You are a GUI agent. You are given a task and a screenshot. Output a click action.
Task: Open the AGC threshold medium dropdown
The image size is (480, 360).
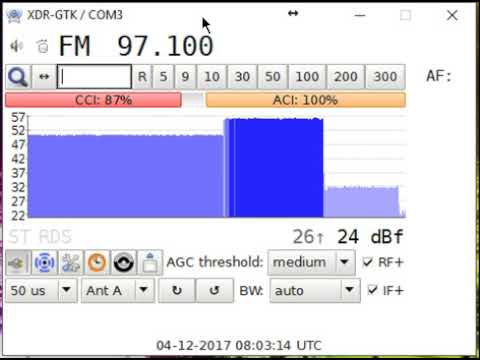pyautogui.click(x=311, y=262)
